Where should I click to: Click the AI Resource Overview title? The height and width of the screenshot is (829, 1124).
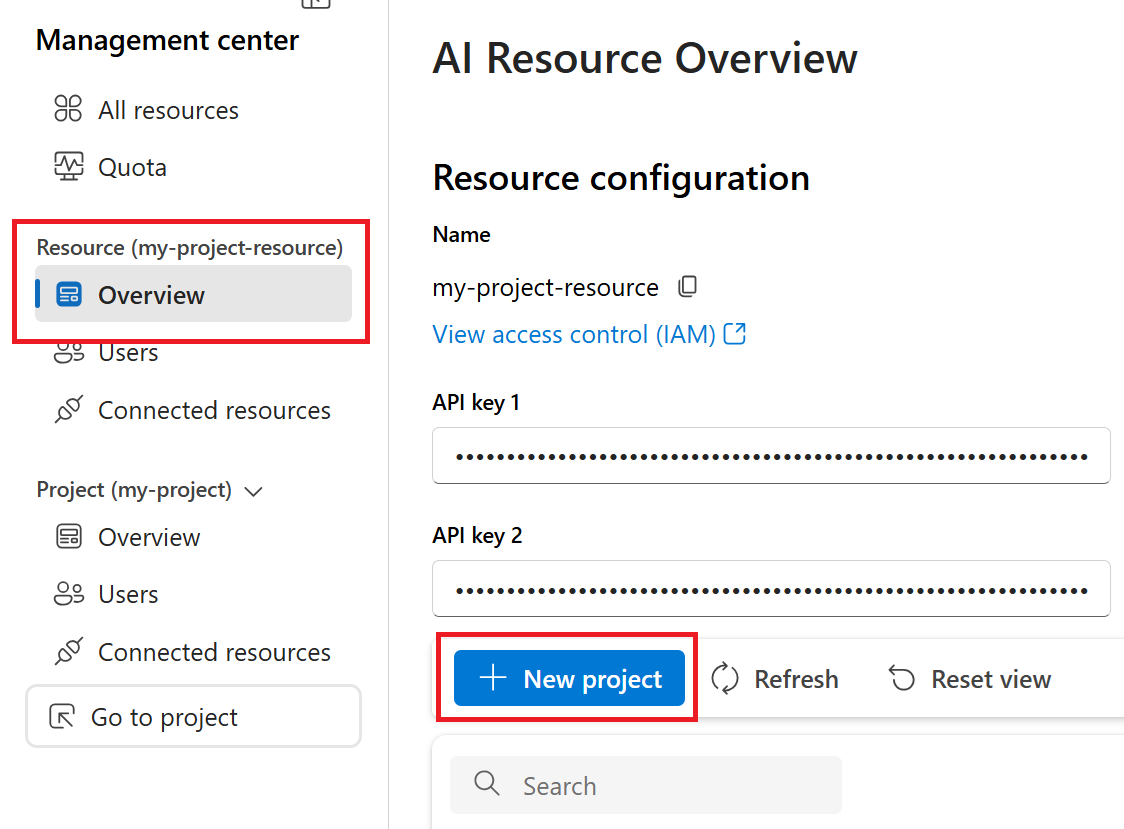645,58
